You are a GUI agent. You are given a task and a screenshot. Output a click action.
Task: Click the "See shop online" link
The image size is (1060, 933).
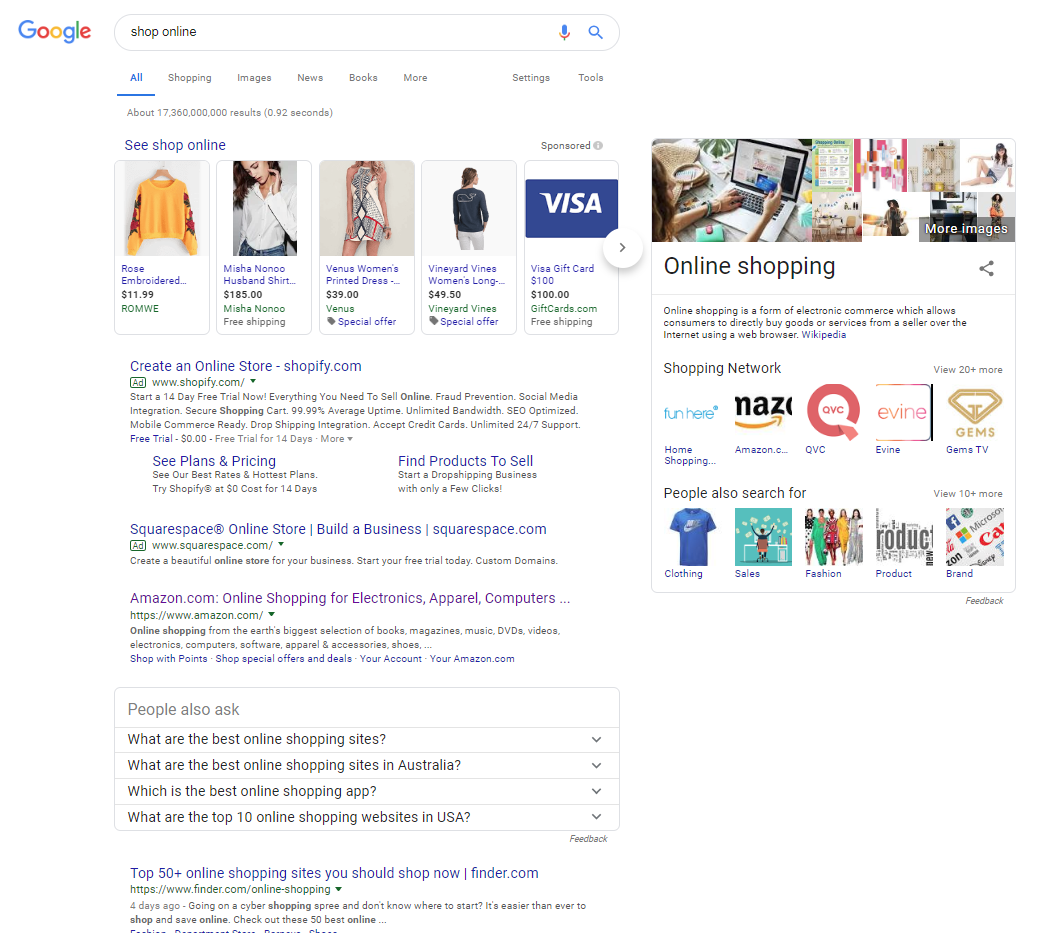click(x=175, y=145)
